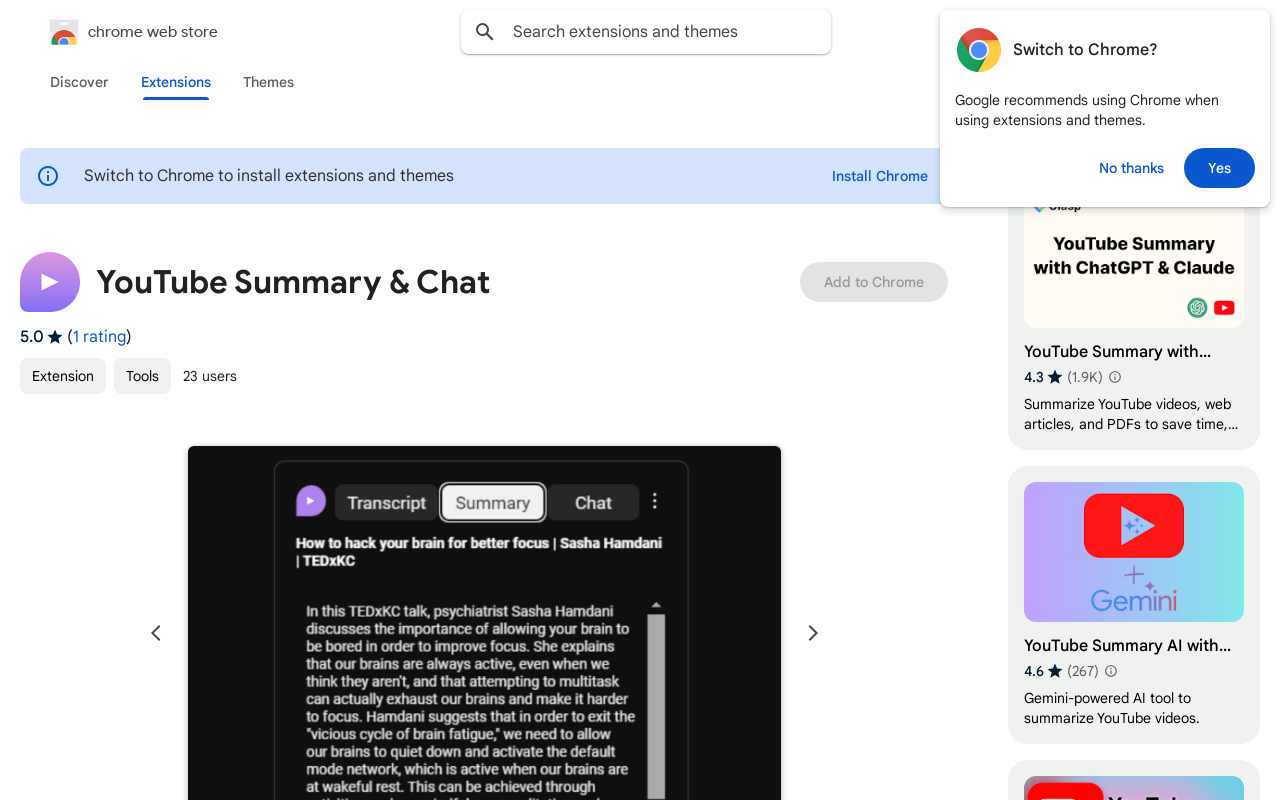The image size is (1280, 800).
Task: Click the blue info icon in the banner
Action: pyautogui.click(x=47, y=175)
